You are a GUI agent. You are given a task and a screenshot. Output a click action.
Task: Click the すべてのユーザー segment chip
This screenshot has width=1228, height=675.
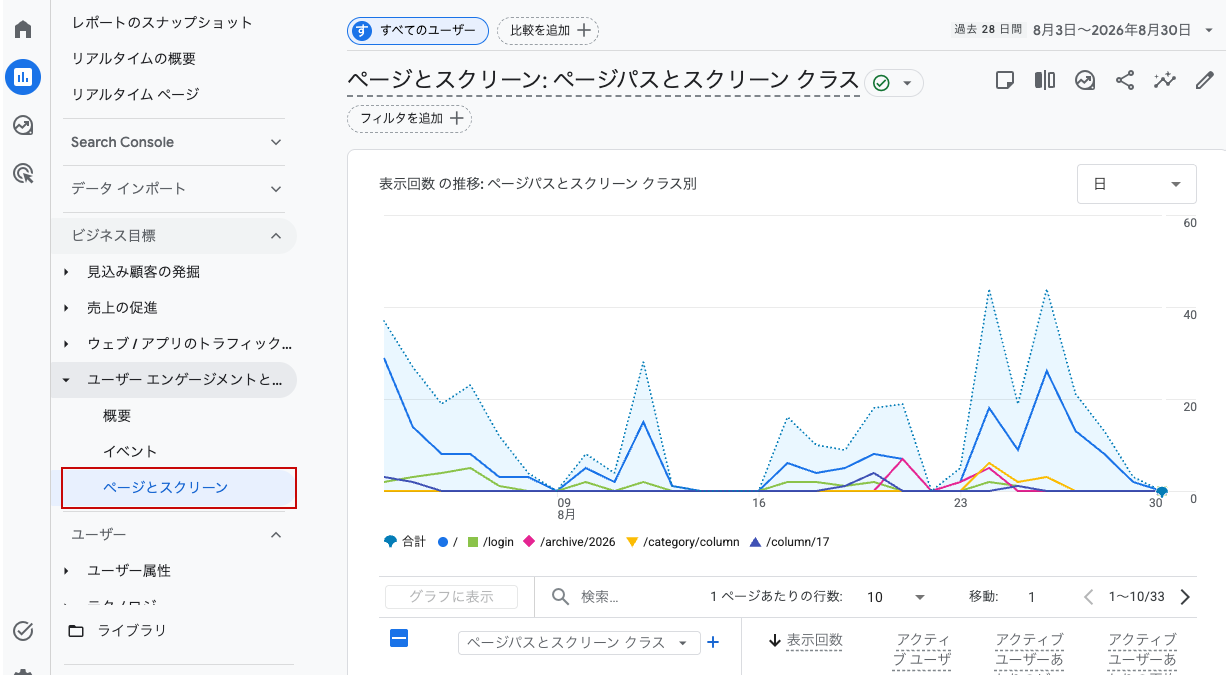[418, 31]
